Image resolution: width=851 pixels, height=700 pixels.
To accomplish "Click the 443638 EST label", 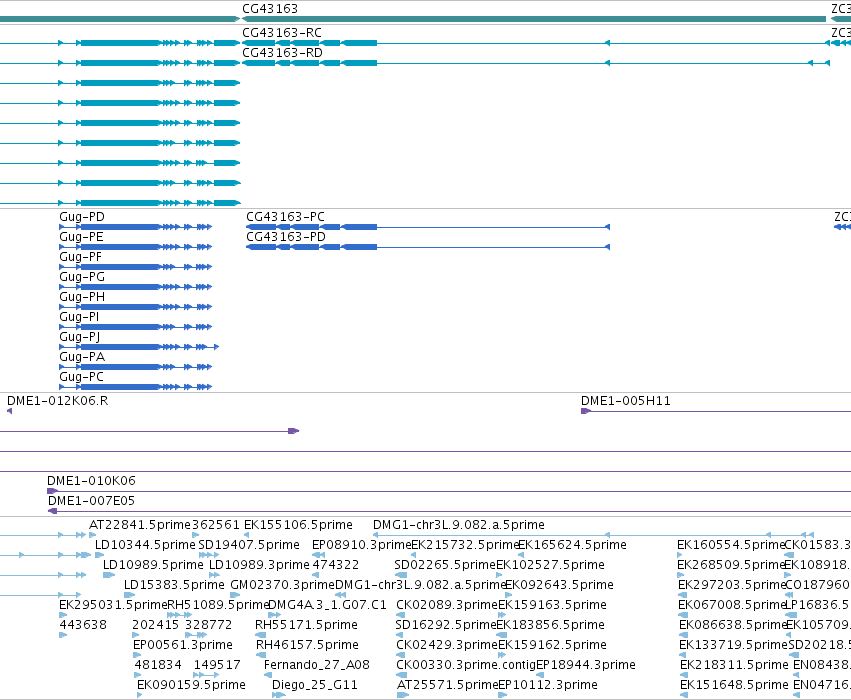I will tap(83, 625).
